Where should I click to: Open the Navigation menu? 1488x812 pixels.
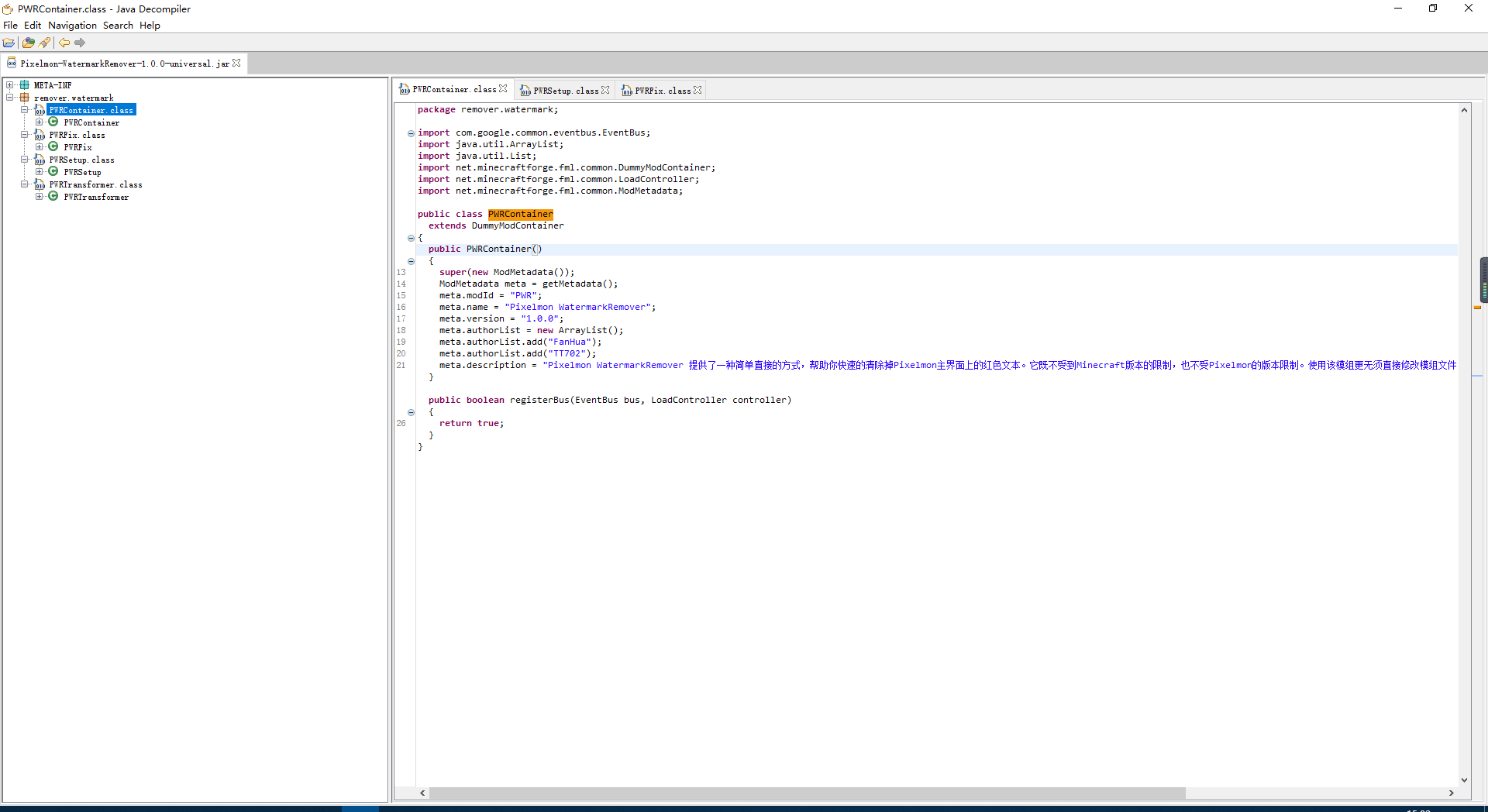[x=72, y=26]
